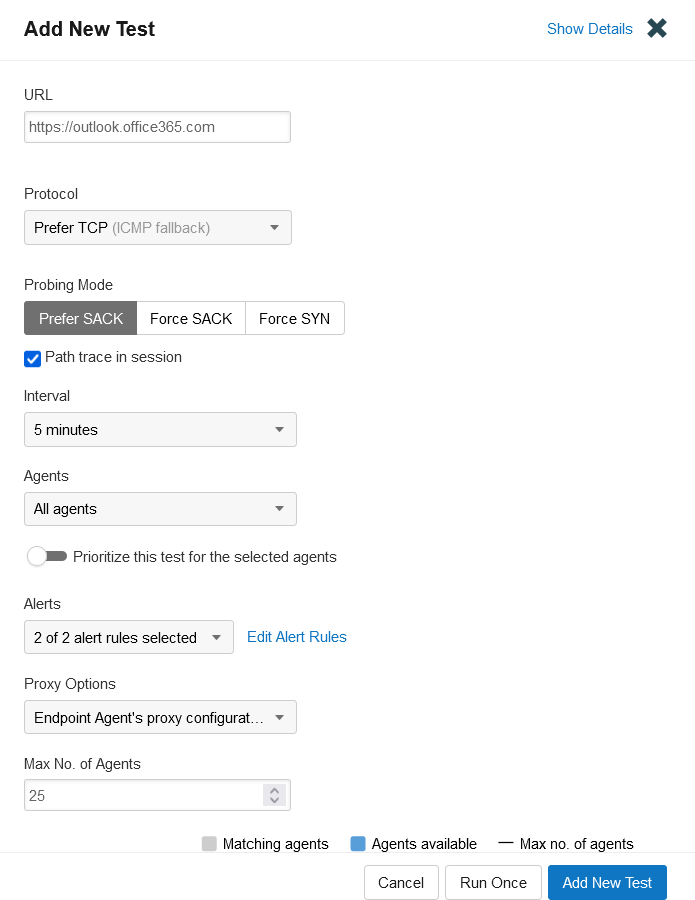Close the Add New Test dialog

pyautogui.click(x=657, y=28)
